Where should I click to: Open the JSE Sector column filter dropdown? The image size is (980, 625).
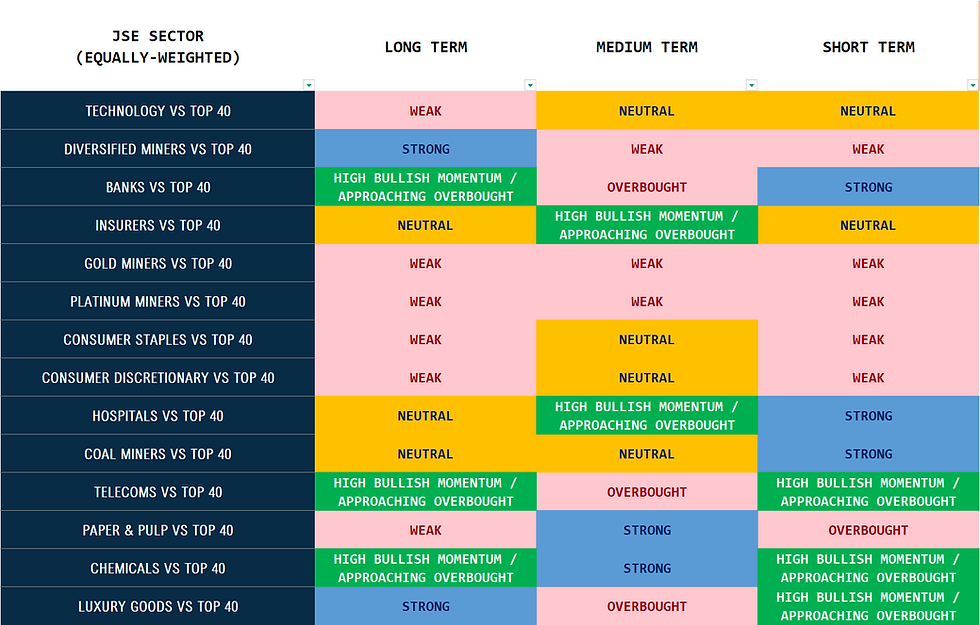pos(309,85)
